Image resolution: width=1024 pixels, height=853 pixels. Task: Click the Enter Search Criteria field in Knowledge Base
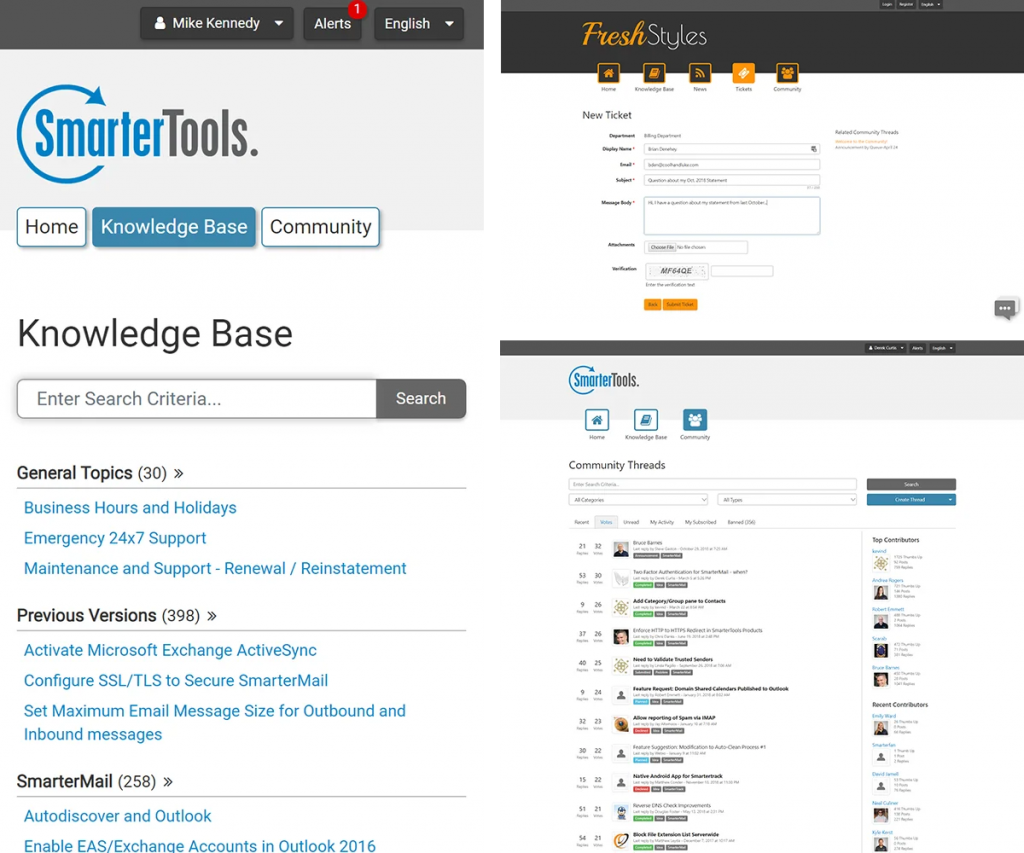(197, 398)
